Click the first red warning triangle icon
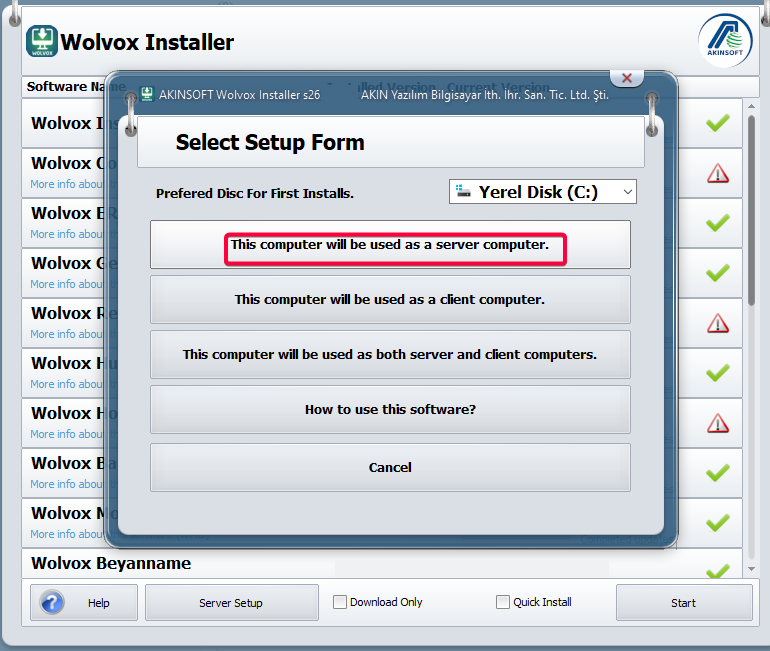This screenshot has height=651, width=770. pyautogui.click(x=717, y=173)
